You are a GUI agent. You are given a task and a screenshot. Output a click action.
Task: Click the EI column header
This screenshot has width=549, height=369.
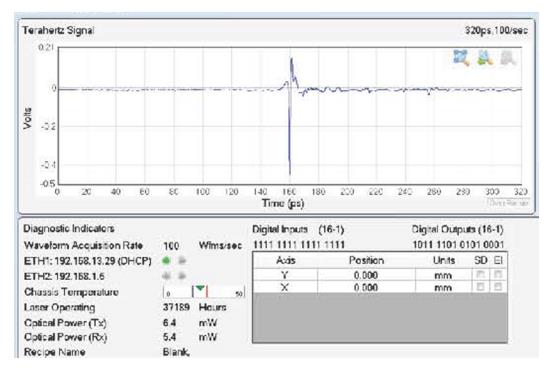(x=498, y=260)
